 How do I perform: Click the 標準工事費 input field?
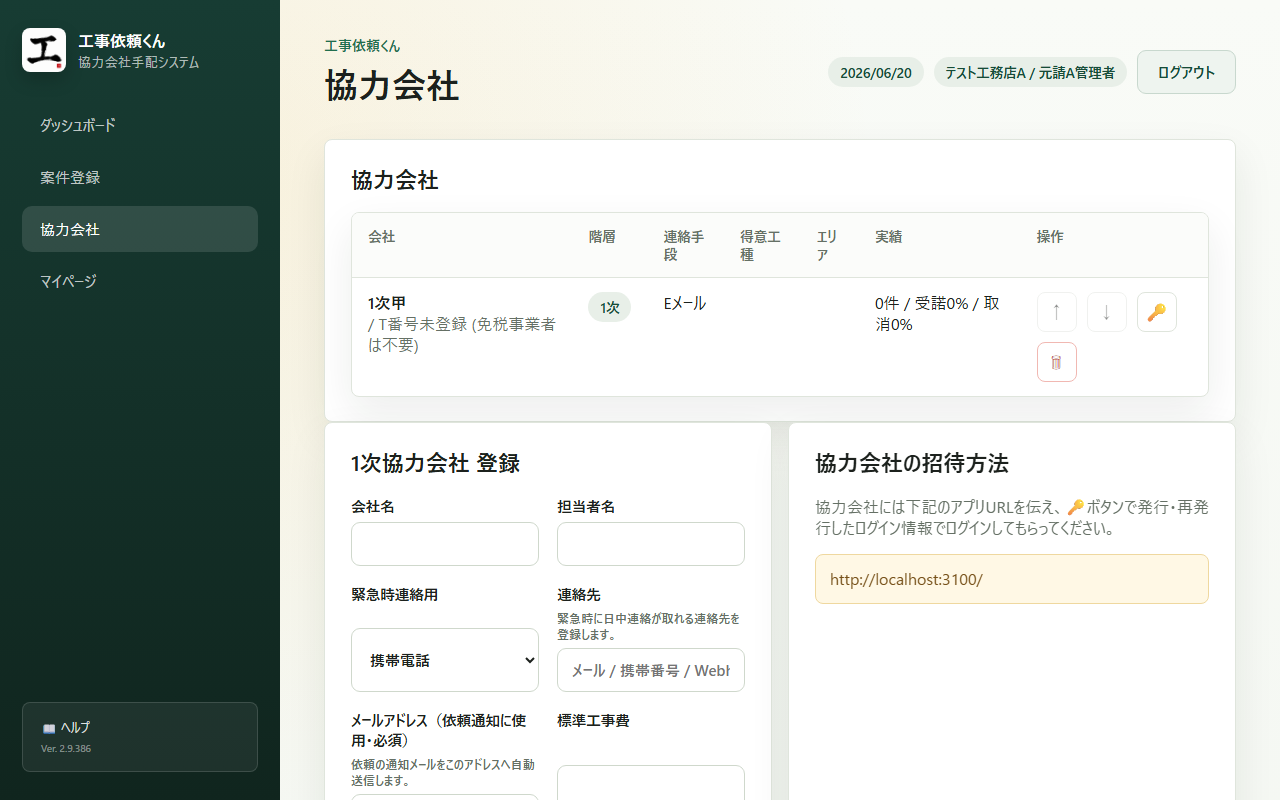pos(651,783)
